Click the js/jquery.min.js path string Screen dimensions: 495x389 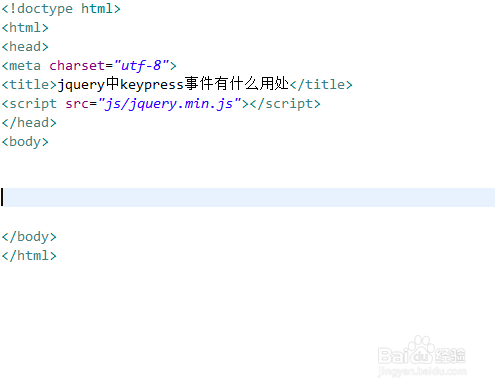coord(170,104)
